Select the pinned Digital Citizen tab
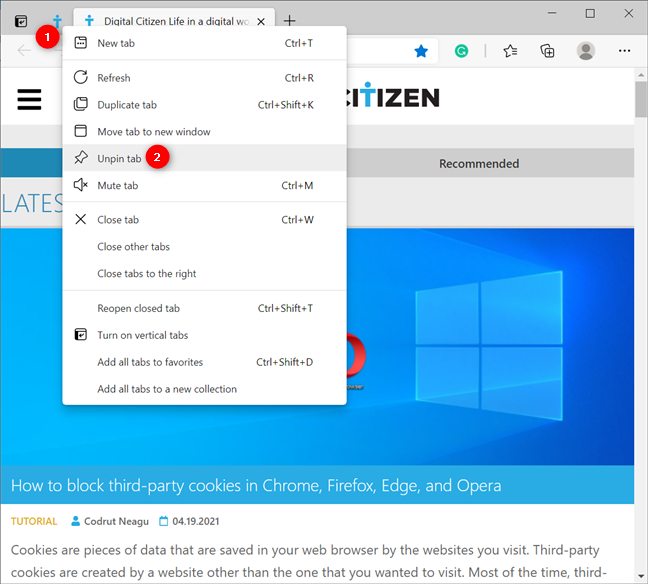The width and height of the screenshot is (648, 584). point(57,20)
